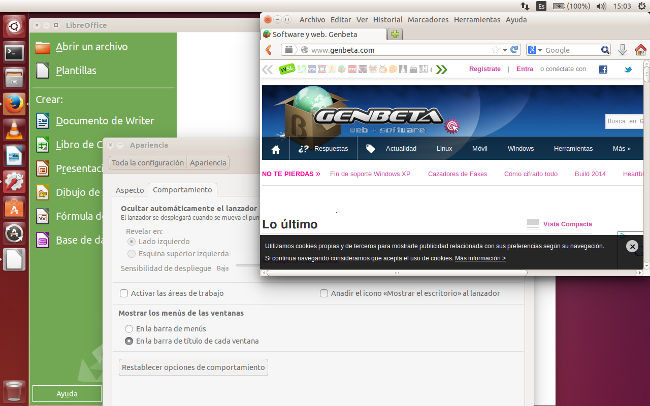Screen dimensions: 650x406
Task: Open Ubuntu Software Center in the launcher
Action: (14, 207)
